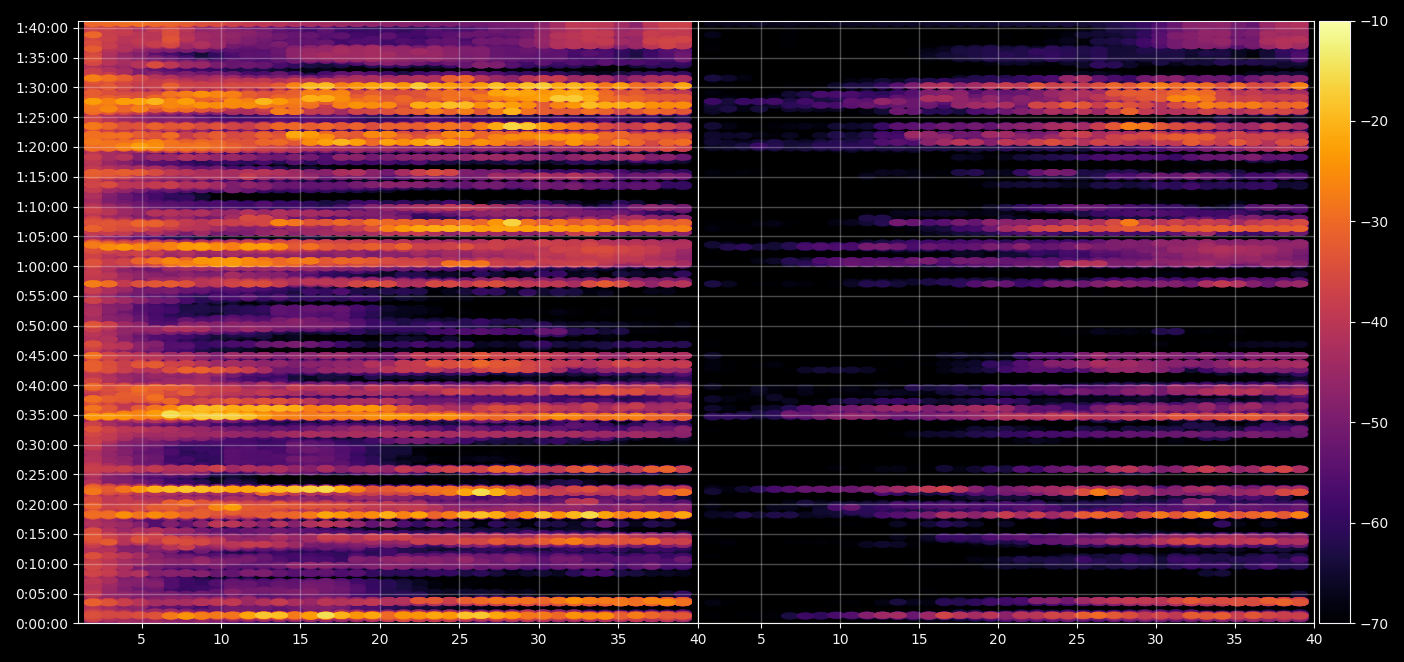Viewport: 1404px width, 662px height.
Task: Click x-axis label "10" under left heatmap
Action: coord(221,639)
